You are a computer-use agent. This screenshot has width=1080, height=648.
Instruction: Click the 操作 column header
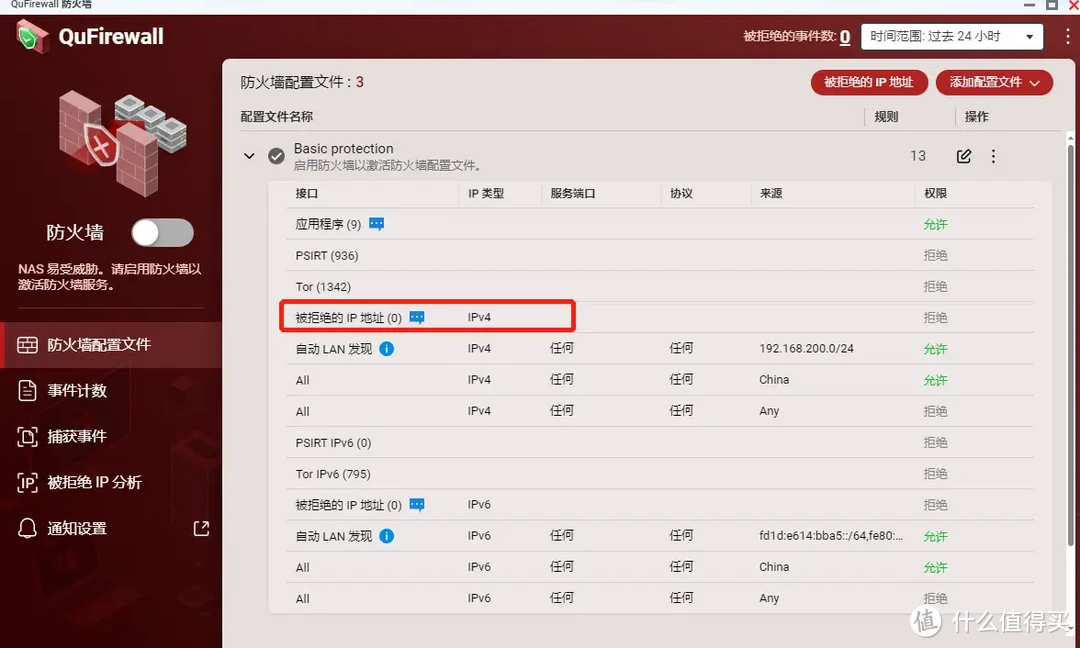(x=977, y=117)
